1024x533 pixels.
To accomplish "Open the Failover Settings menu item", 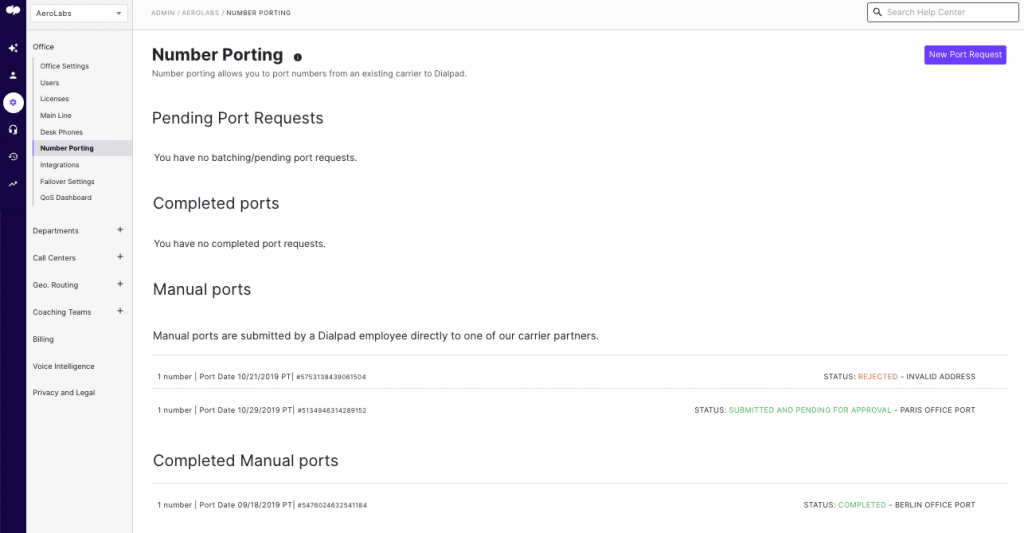I will tap(67, 181).
